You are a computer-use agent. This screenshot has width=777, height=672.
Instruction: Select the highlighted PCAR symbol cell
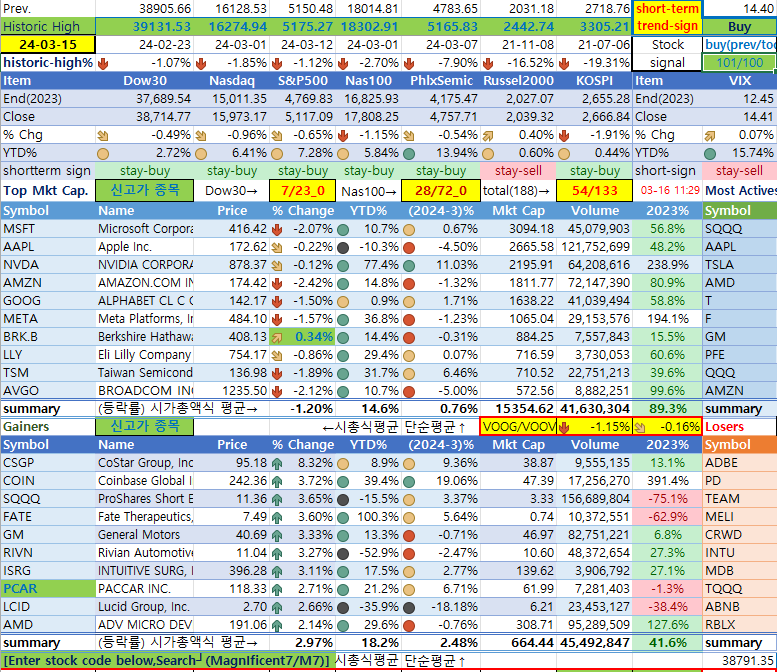48,589
